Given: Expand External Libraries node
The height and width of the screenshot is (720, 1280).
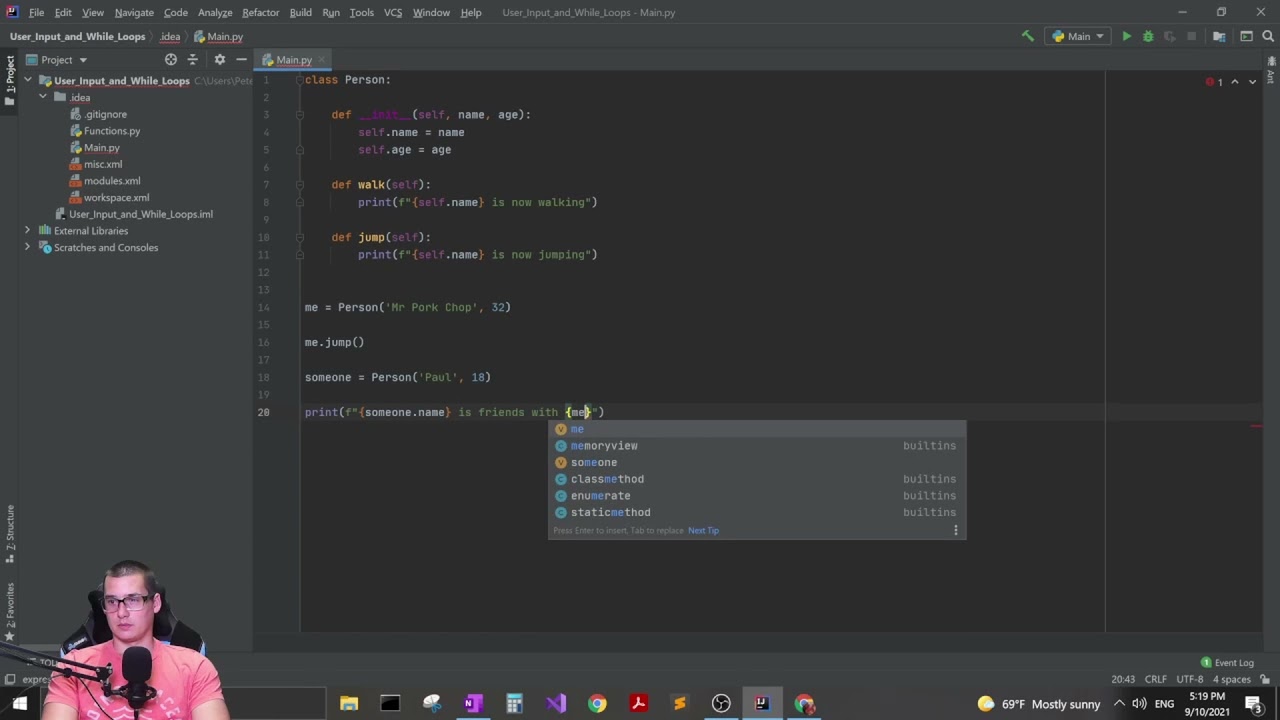Looking at the screenshot, I should pyautogui.click(x=28, y=231).
